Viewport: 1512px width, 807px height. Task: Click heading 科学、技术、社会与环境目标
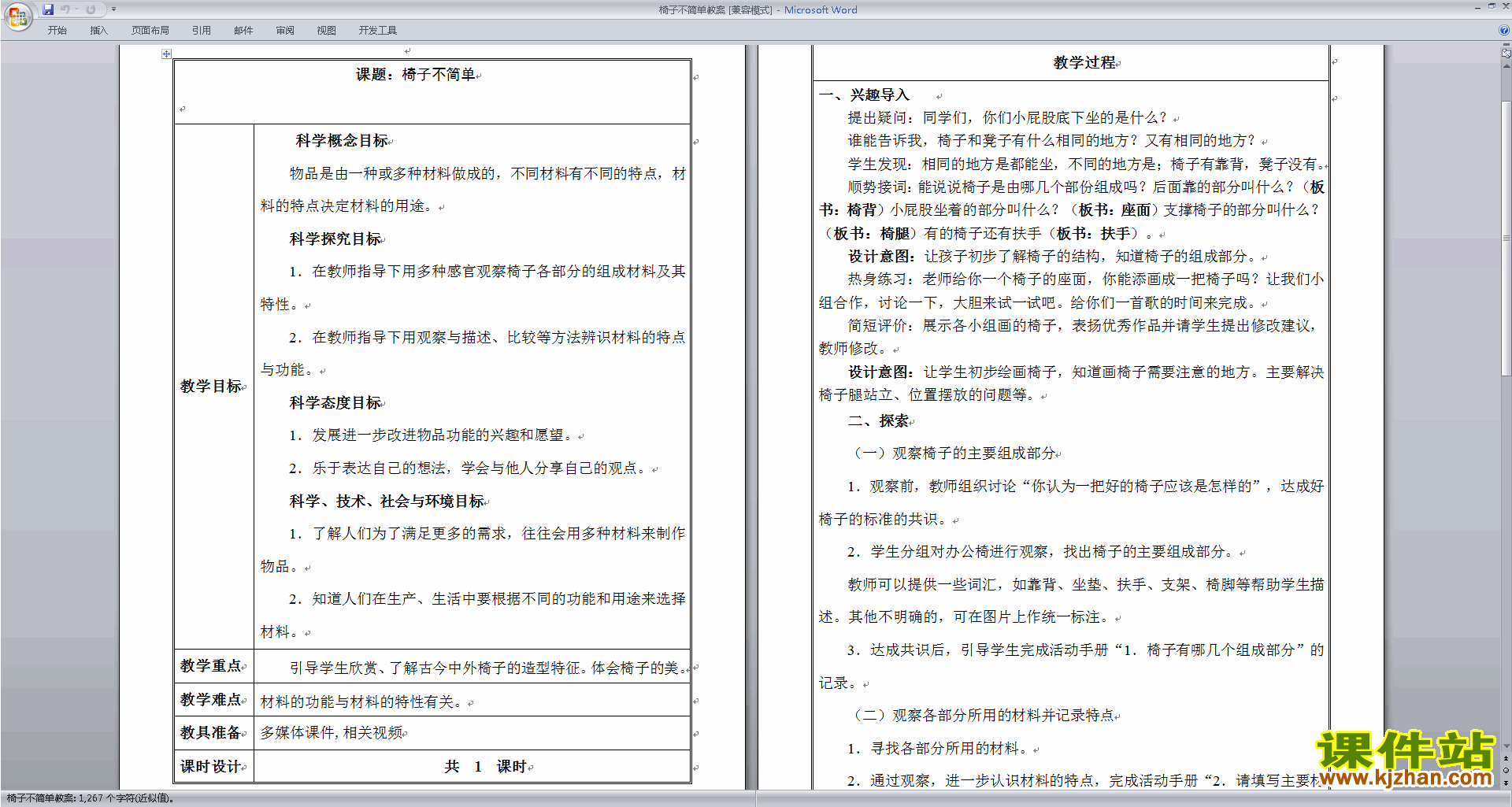pyautogui.click(x=387, y=502)
